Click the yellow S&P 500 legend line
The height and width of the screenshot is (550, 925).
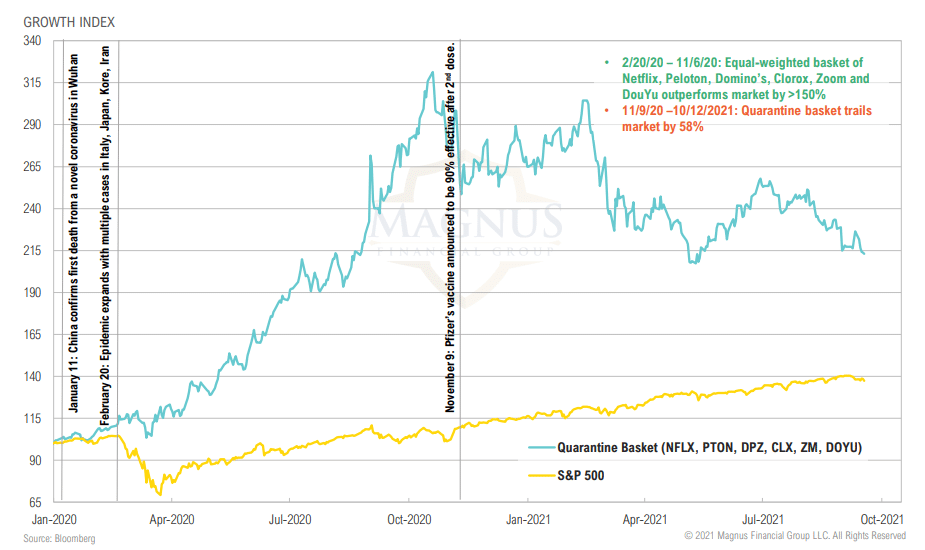click(542, 475)
